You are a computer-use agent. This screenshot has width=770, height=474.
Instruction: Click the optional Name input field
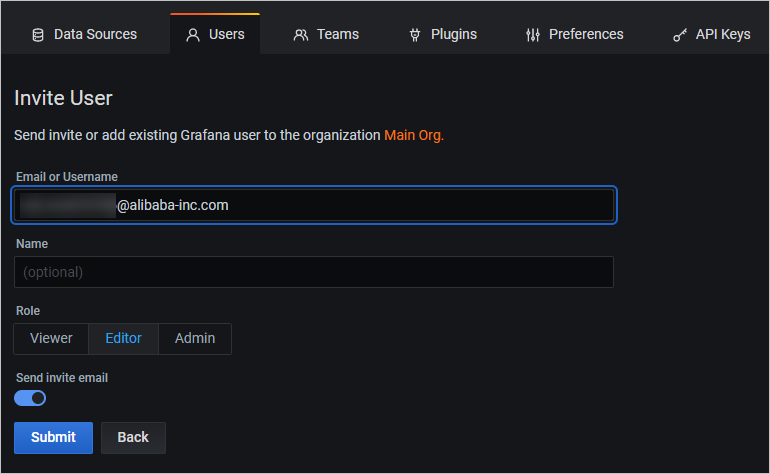coord(313,272)
